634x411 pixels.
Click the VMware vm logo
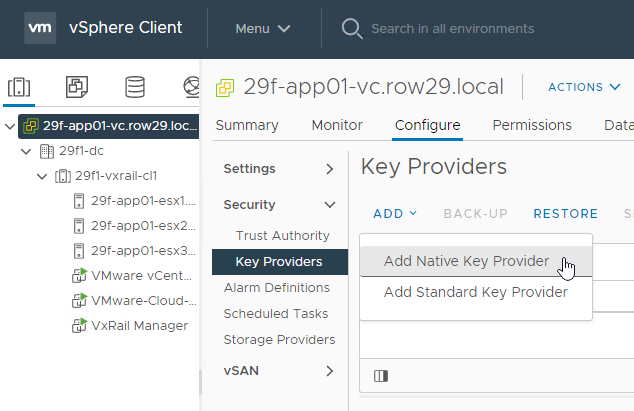(x=40, y=28)
